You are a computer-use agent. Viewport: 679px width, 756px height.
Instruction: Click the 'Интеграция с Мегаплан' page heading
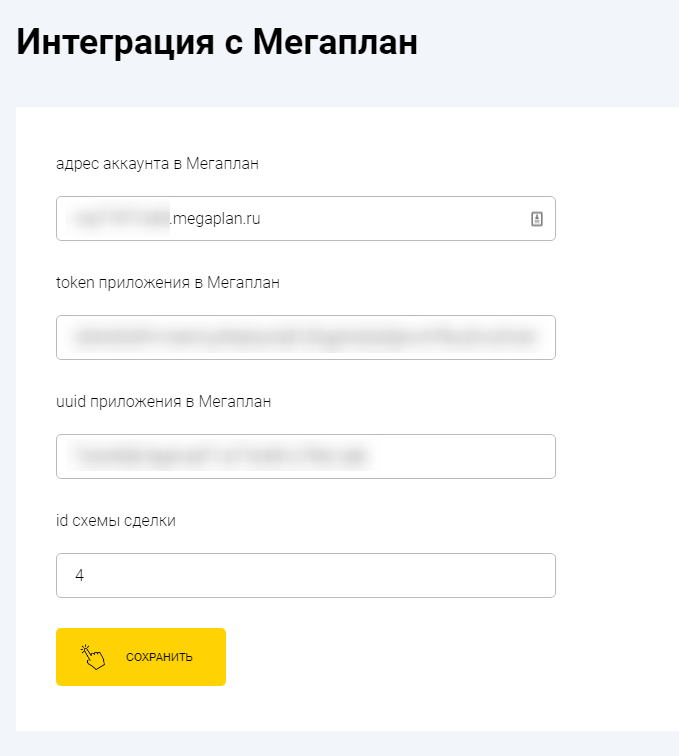217,42
